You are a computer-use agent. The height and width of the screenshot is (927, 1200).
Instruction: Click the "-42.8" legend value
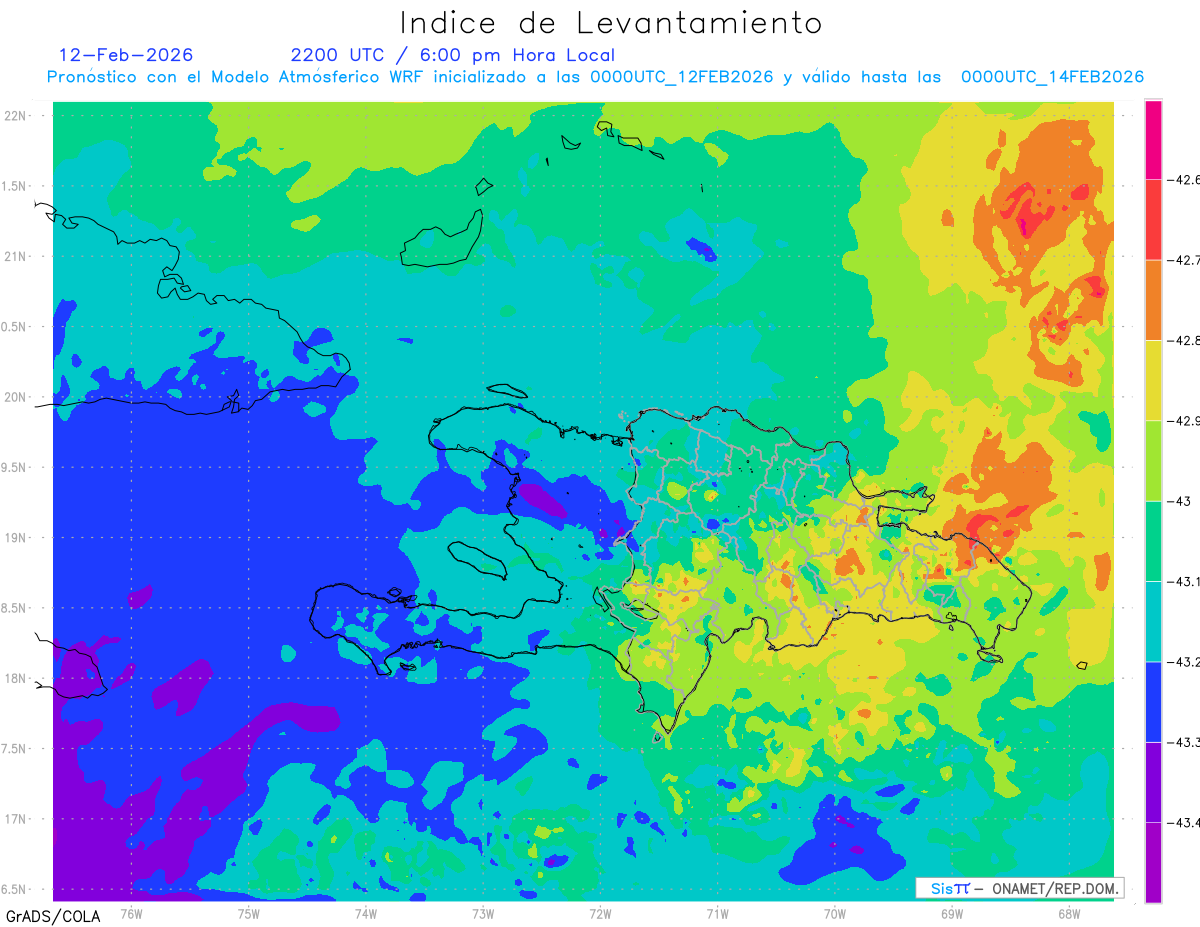[x=1183, y=341]
